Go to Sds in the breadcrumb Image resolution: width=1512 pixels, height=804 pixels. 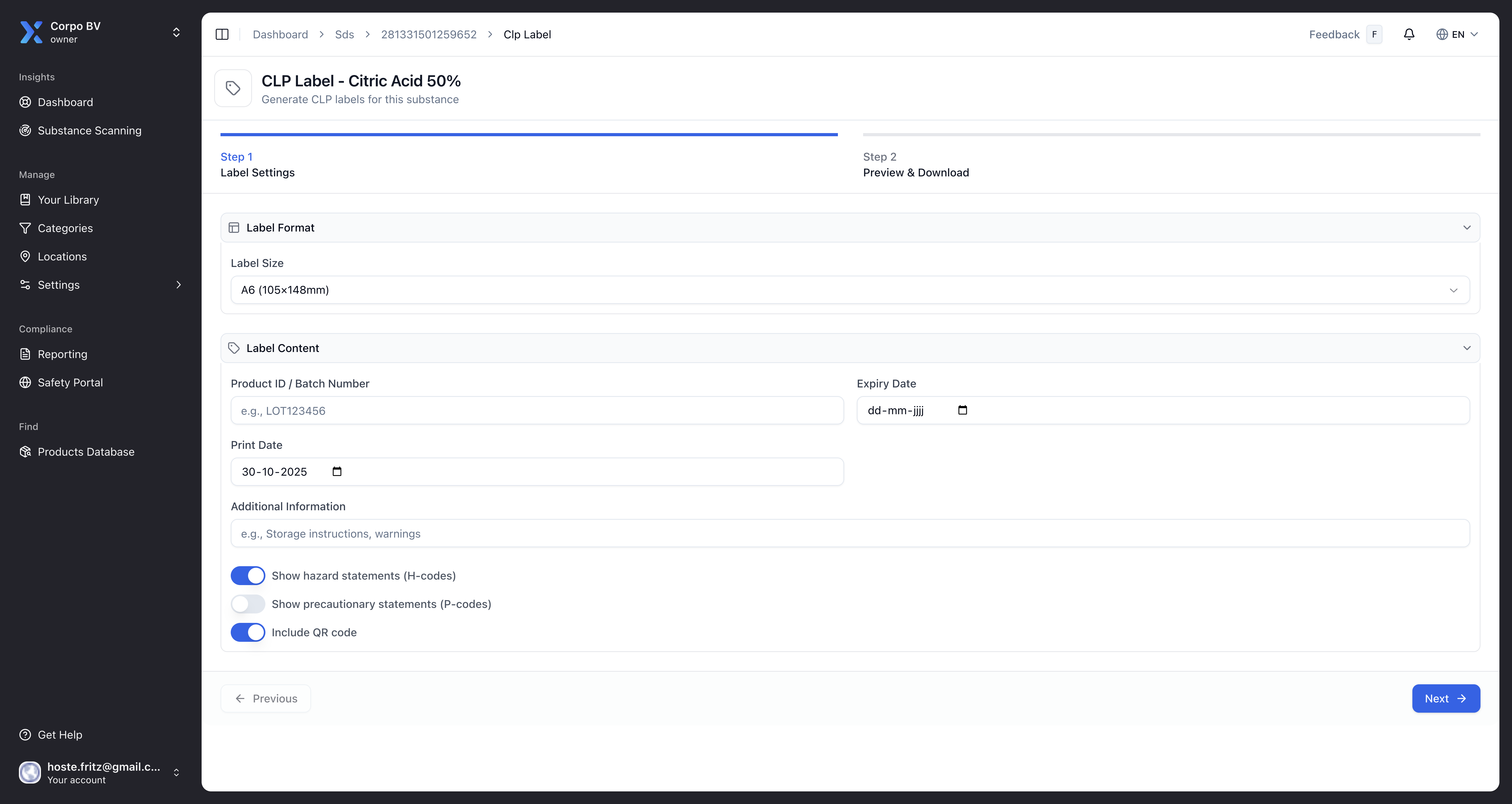[345, 34]
